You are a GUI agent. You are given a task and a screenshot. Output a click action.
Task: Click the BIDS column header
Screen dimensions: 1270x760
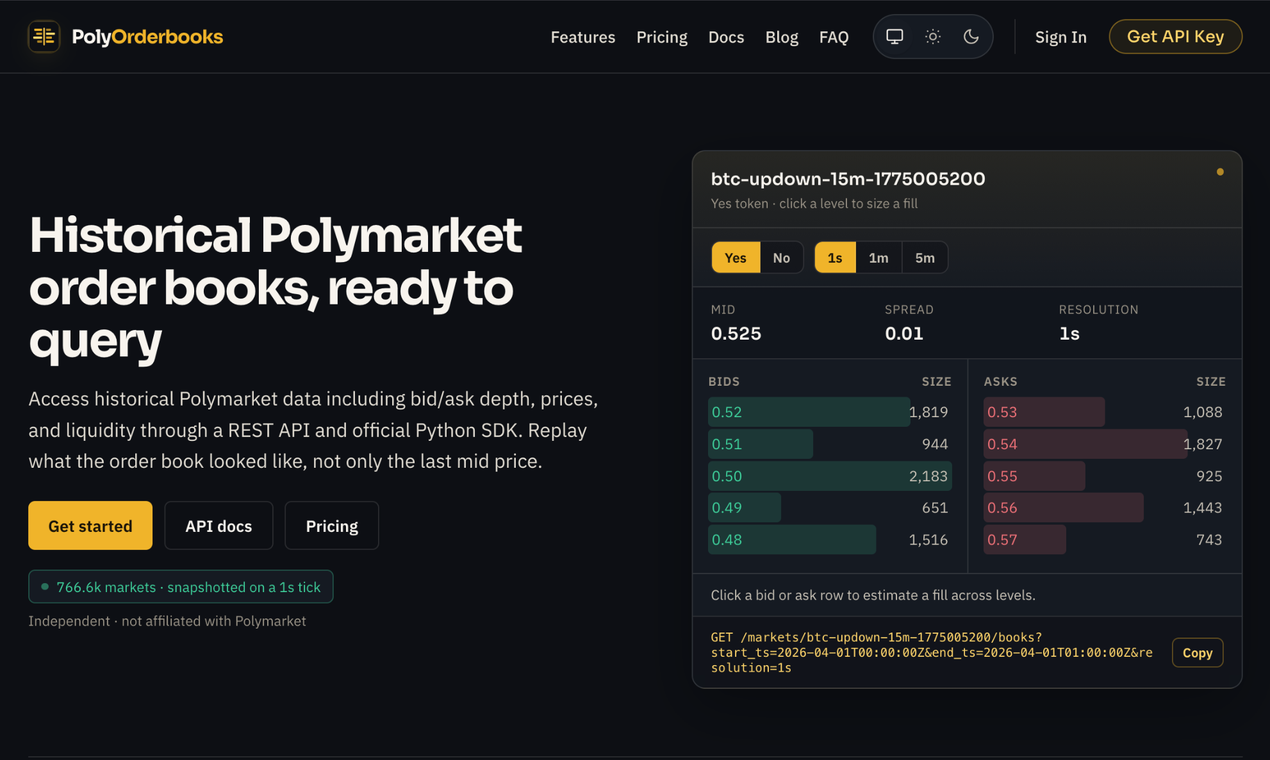click(x=724, y=381)
